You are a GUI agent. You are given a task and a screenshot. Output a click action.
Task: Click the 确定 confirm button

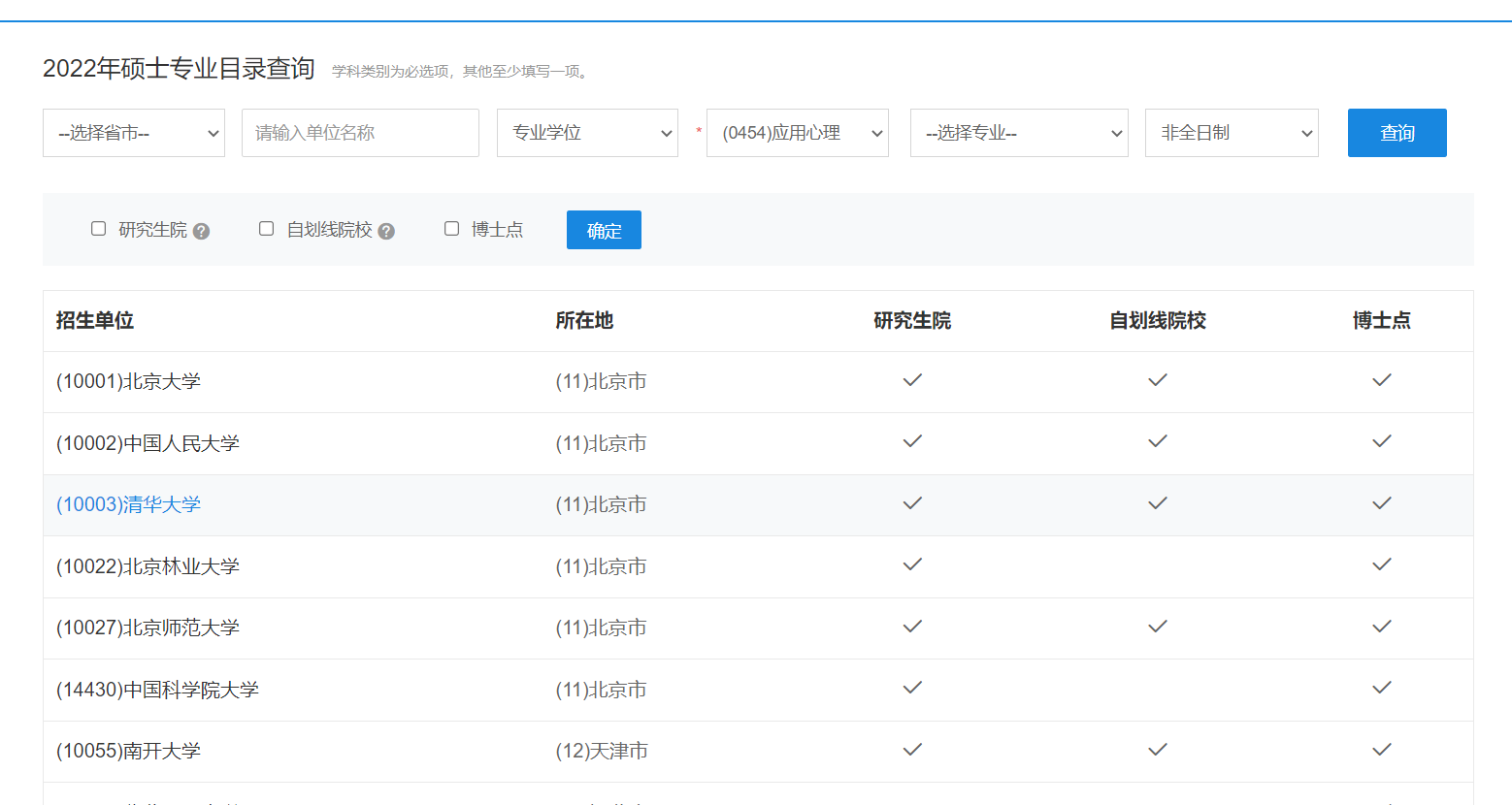604,230
